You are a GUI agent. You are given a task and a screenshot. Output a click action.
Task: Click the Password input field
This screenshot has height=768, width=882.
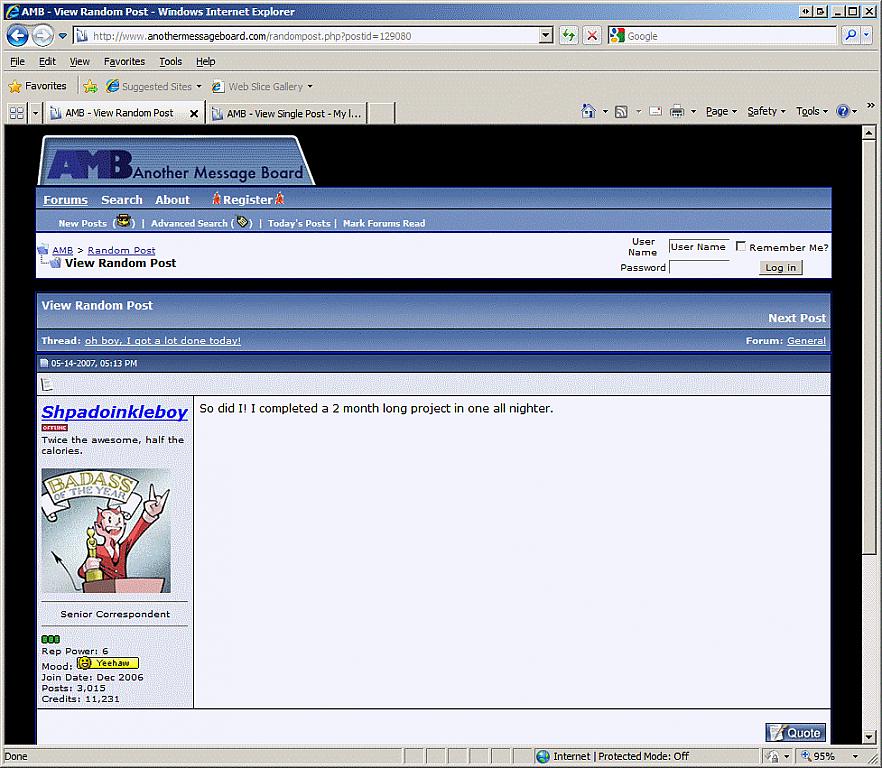tap(698, 268)
